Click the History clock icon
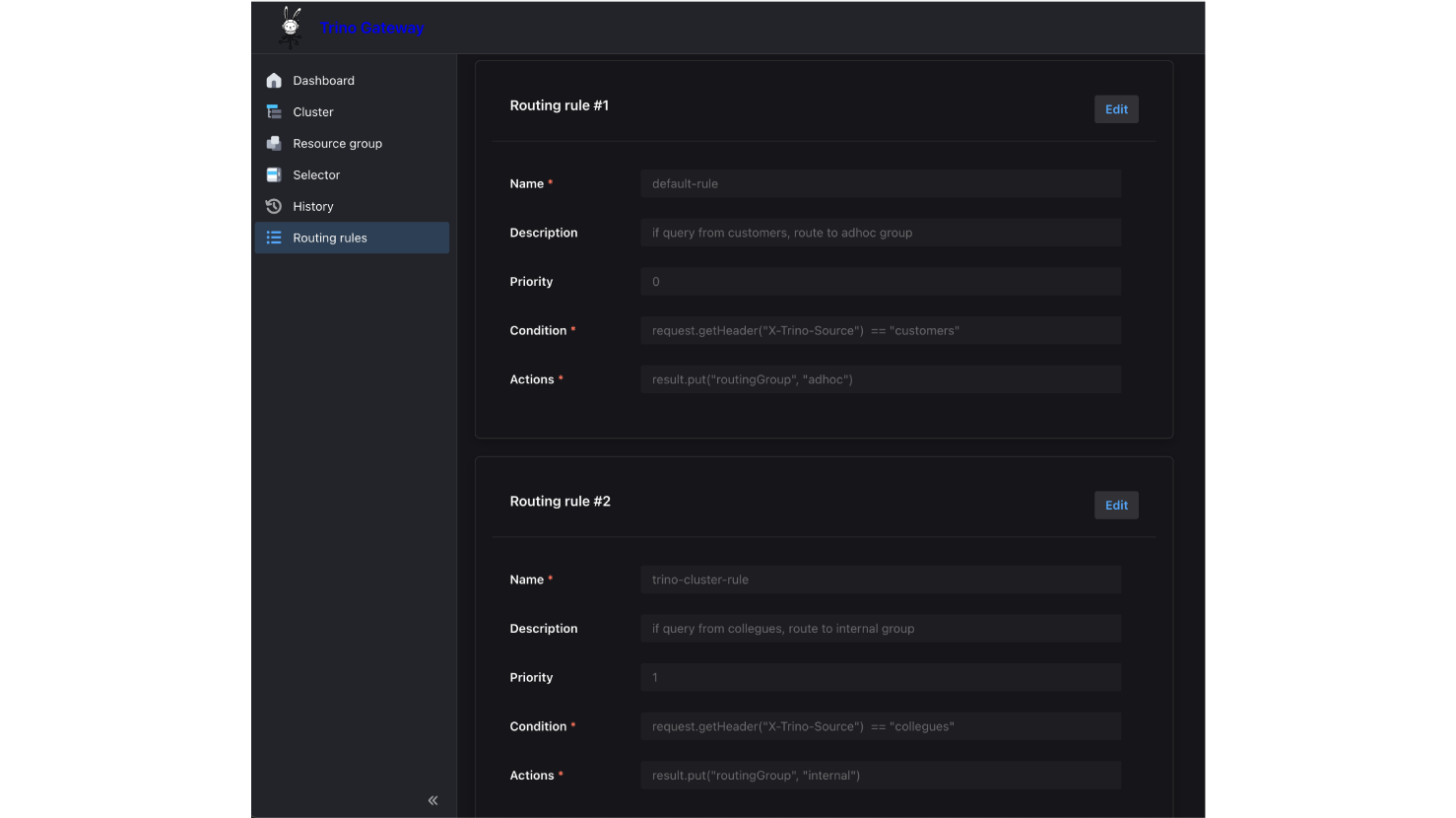Viewport: 1456px width, 818px height. (x=274, y=207)
